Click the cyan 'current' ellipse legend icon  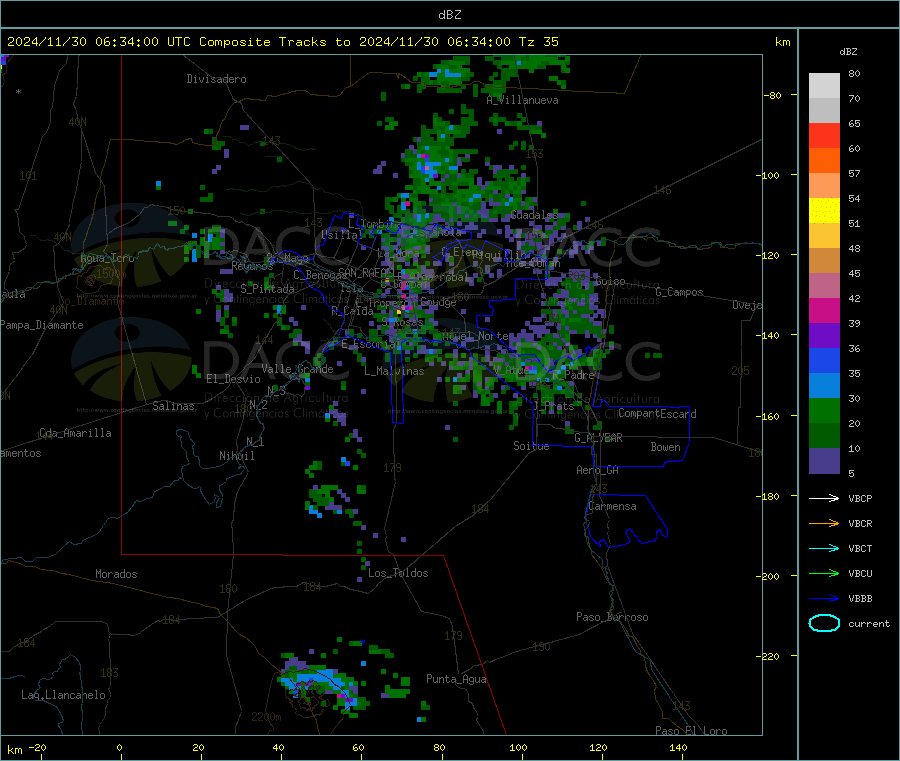[824, 623]
